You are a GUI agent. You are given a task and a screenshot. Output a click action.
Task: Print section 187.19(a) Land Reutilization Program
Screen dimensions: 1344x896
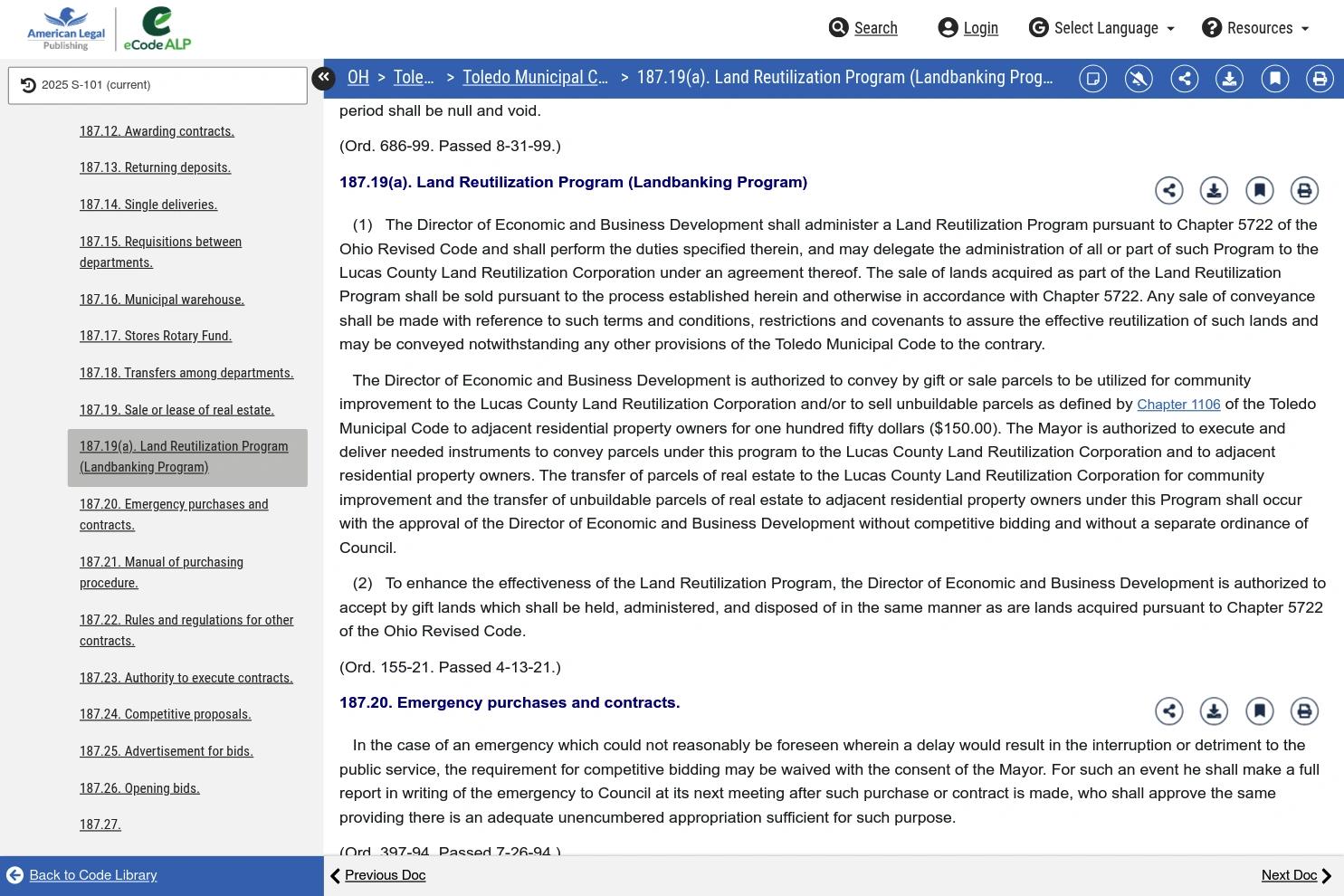(1304, 190)
